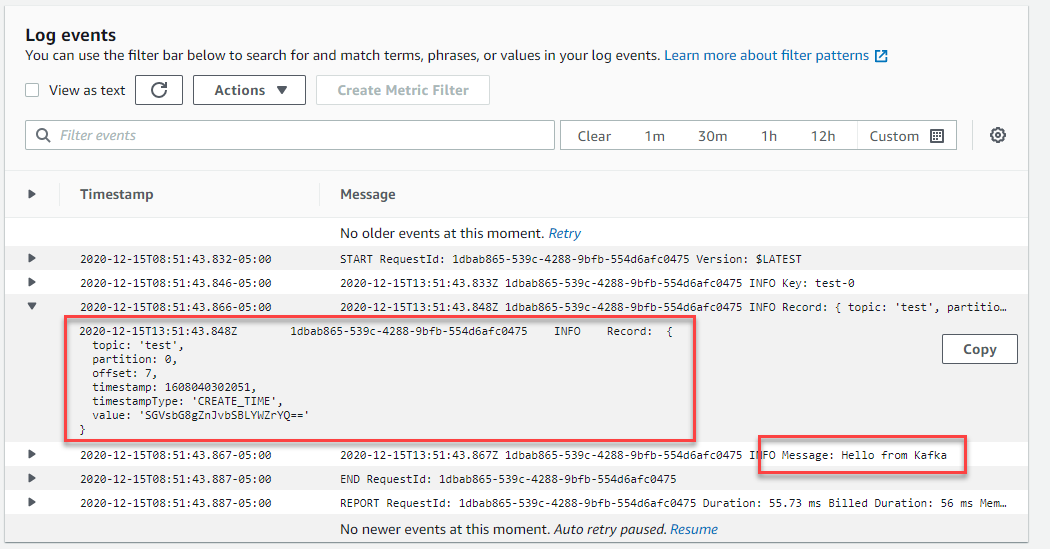Screen dimensions: 1050x549
Task: Select the 30m time range
Action: tap(712, 136)
